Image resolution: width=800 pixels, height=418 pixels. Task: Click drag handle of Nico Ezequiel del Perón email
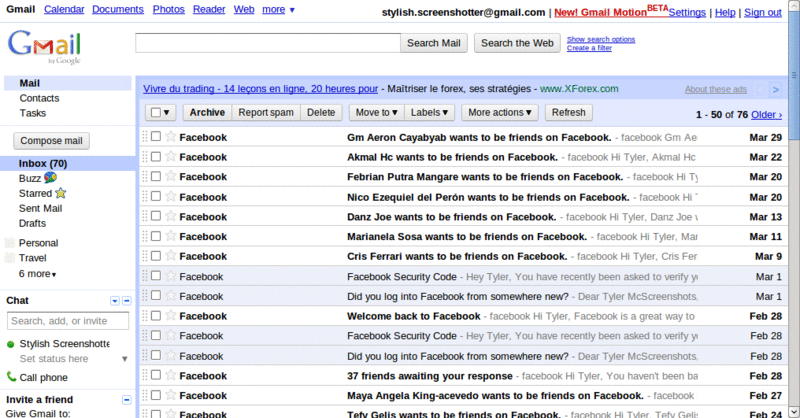tap(145, 196)
